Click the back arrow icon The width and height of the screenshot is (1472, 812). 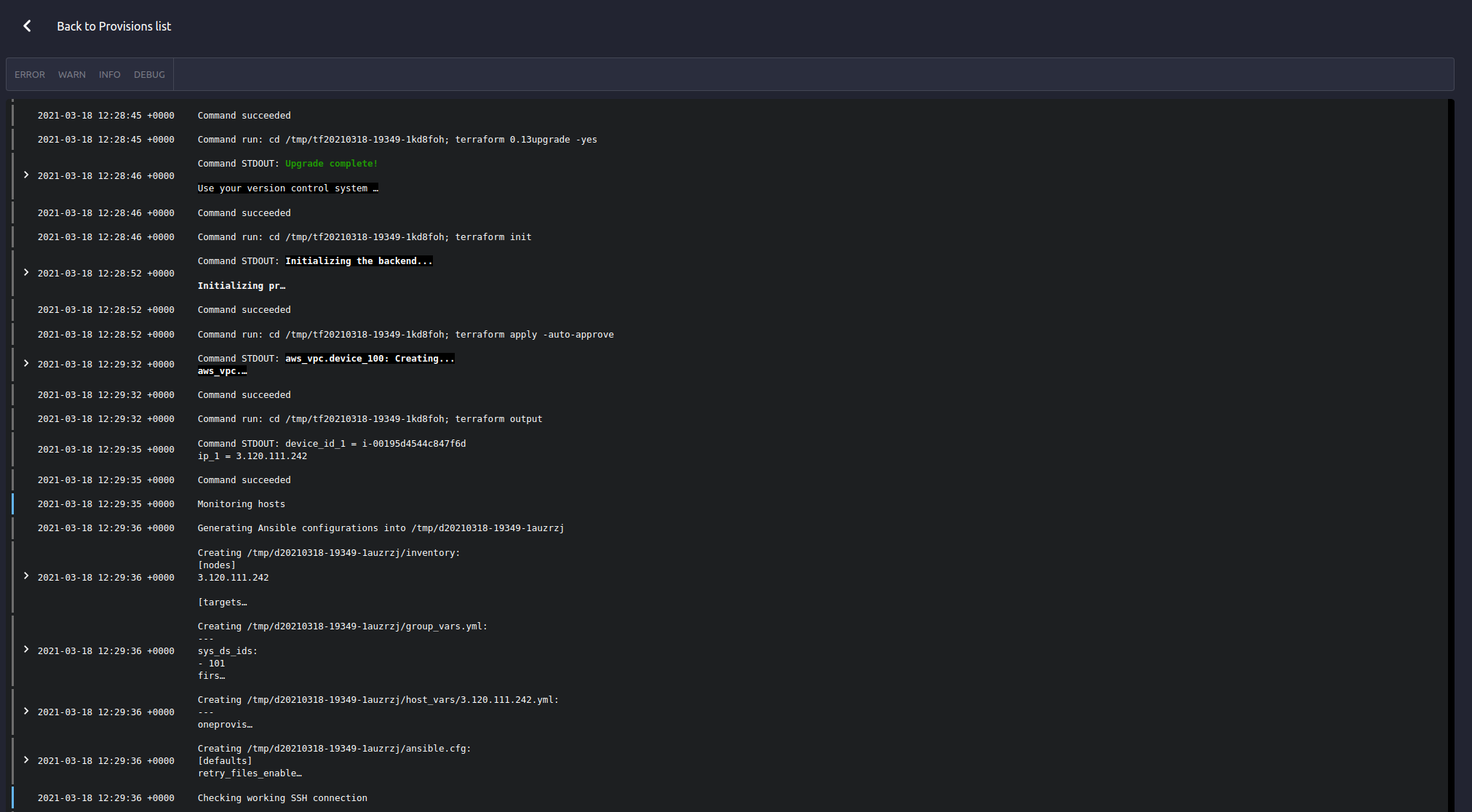27,26
